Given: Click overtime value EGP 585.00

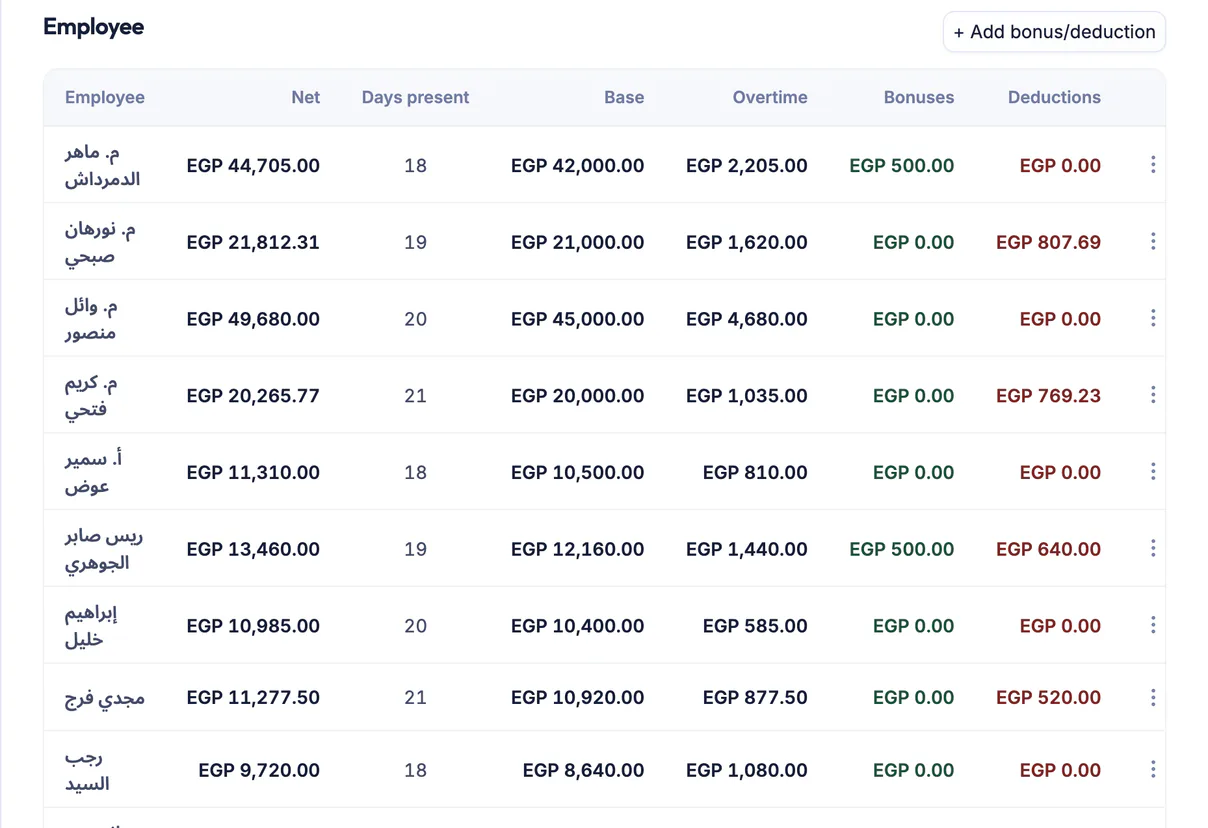Looking at the screenshot, I should (x=755, y=626).
